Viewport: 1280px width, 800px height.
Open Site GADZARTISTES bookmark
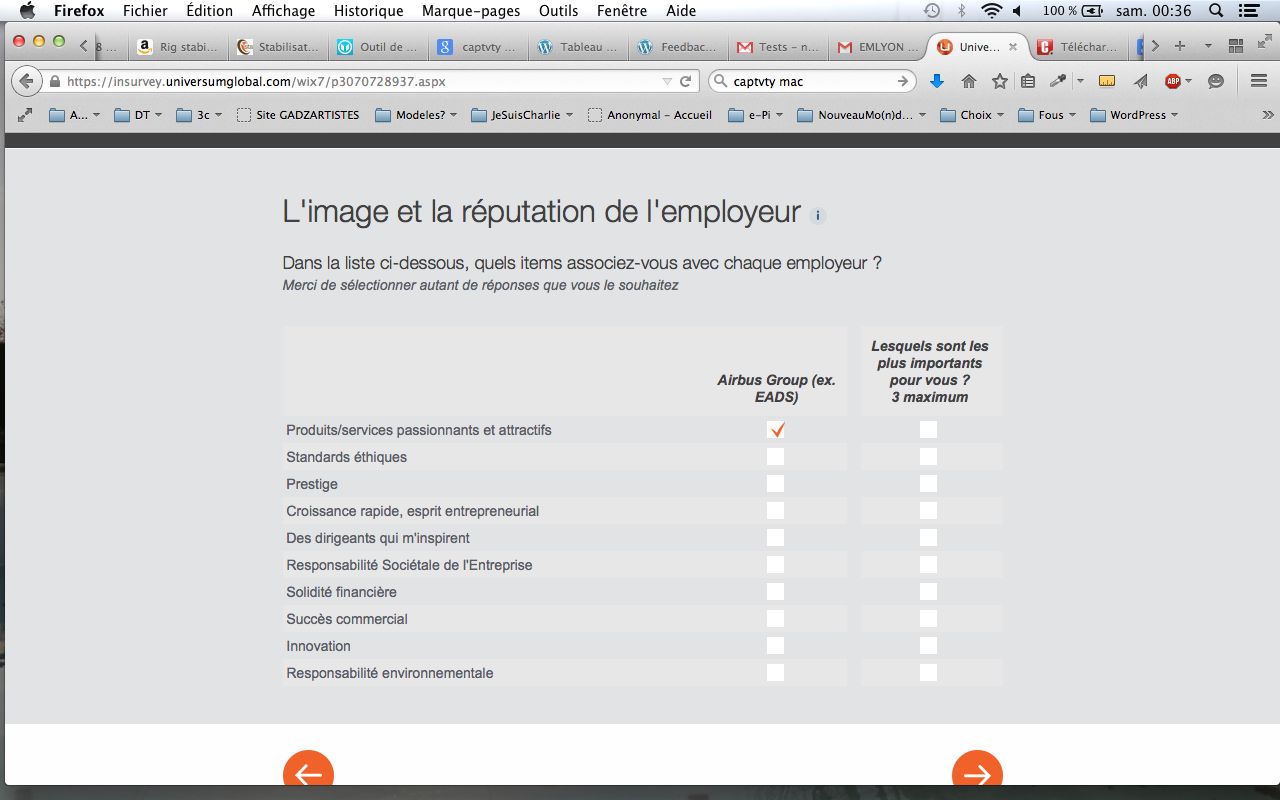pos(298,115)
